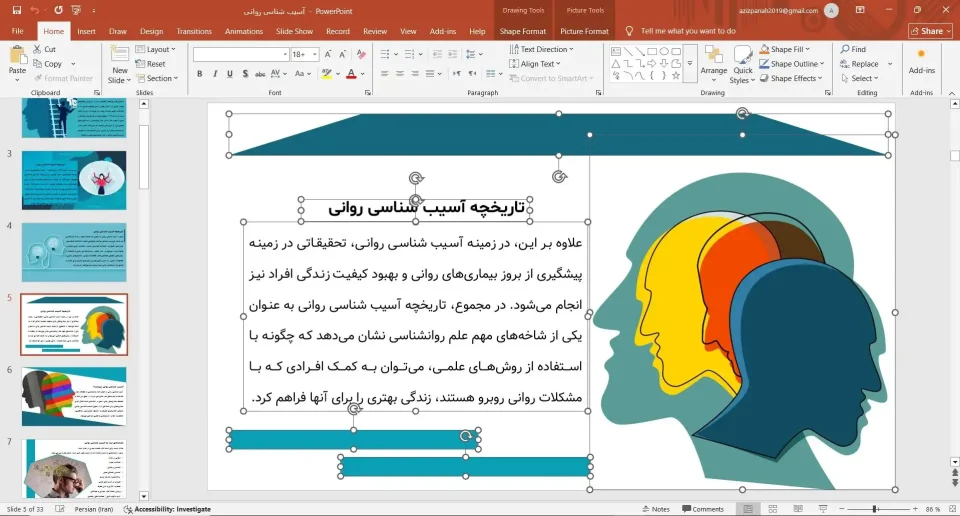Click Tell me what you want to do
This screenshot has height=516, width=960.
click(688, 31)
